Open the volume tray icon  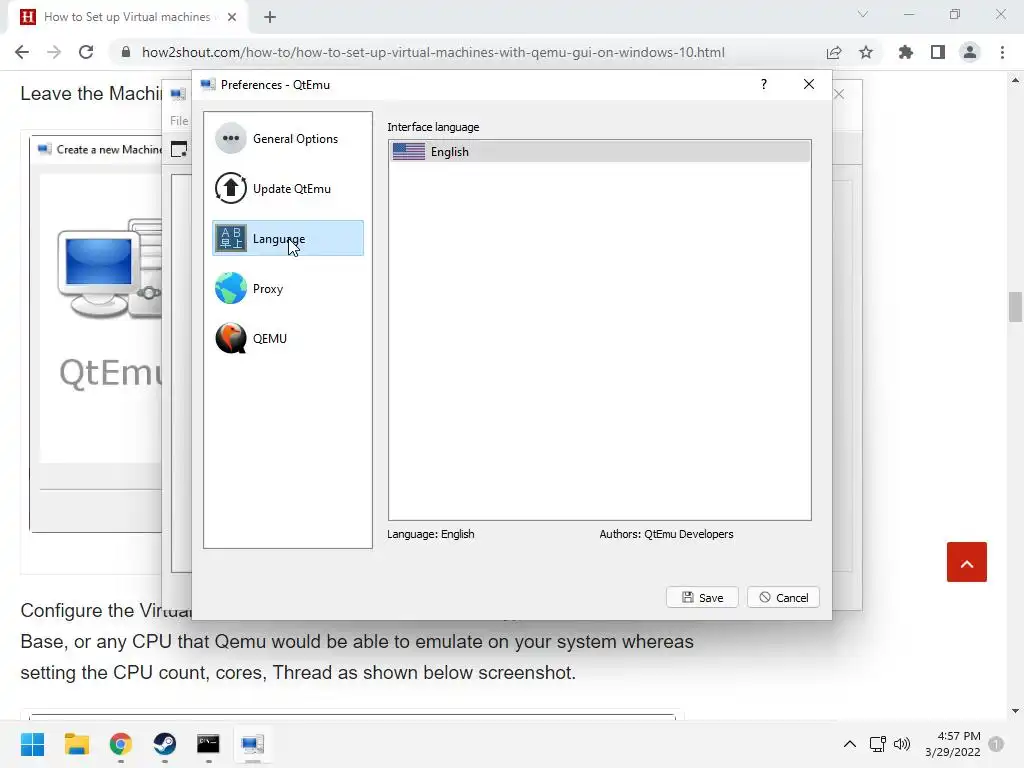902,744
